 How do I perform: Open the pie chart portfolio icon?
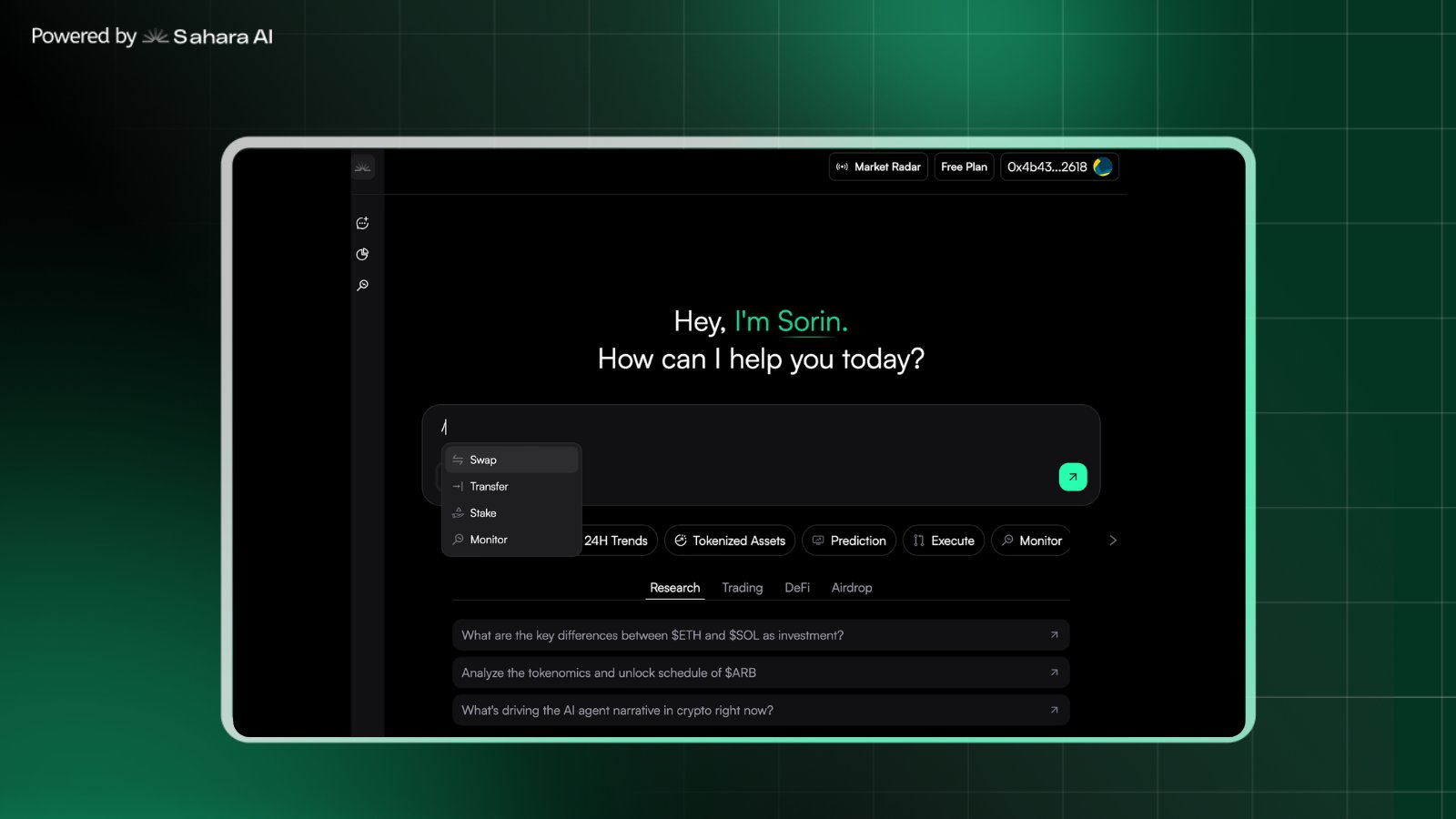pyautogui.click(x=362, y=254)
